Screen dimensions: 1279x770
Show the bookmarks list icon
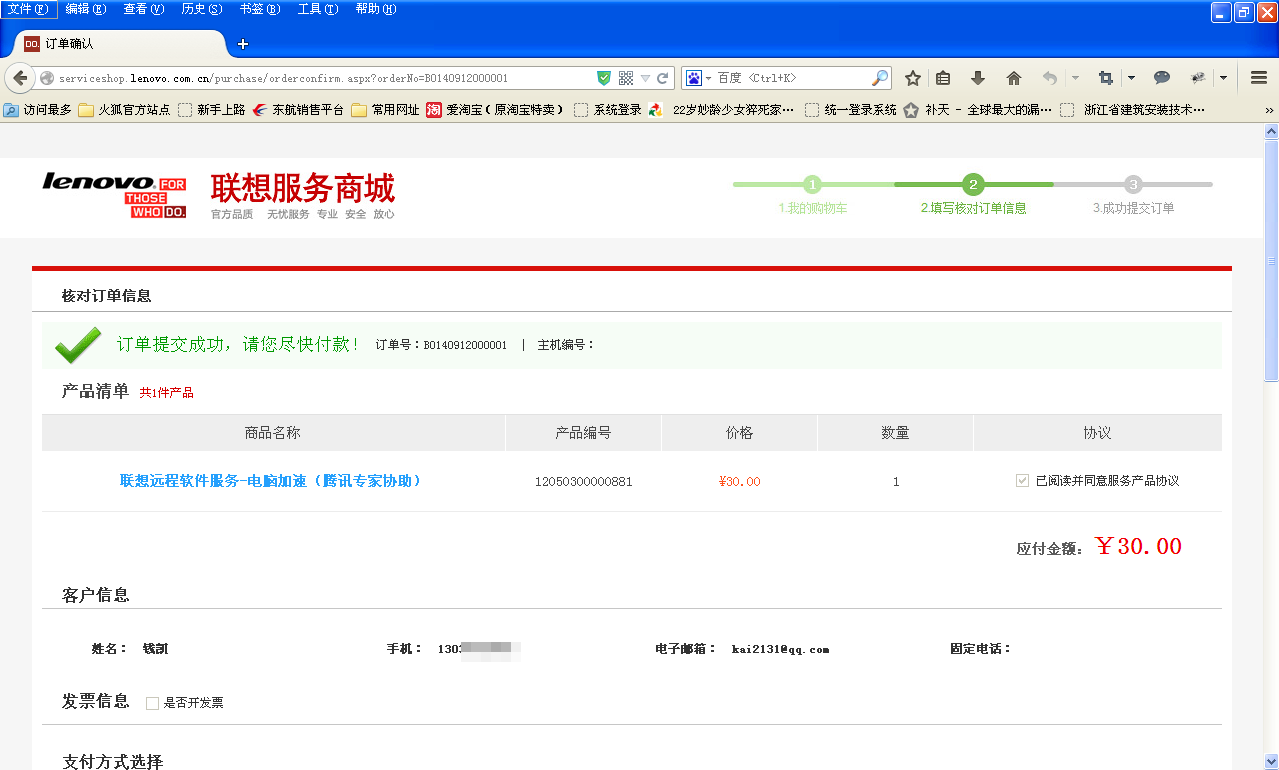(943, 78)
